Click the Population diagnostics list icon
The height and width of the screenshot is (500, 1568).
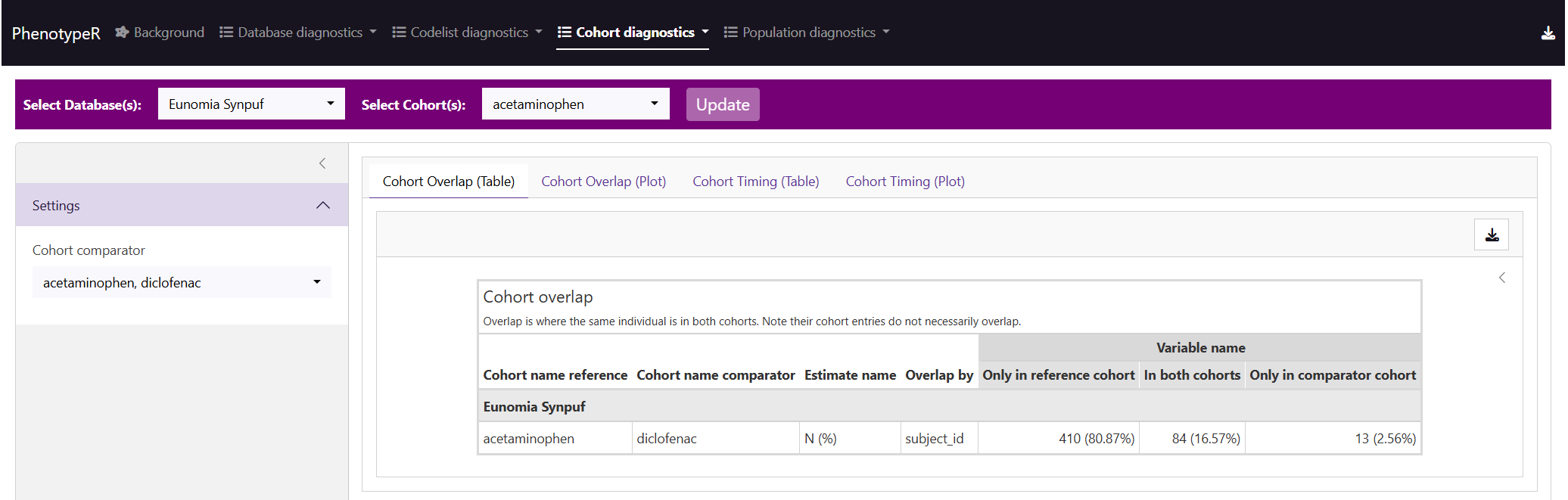[x=730, y=33]
